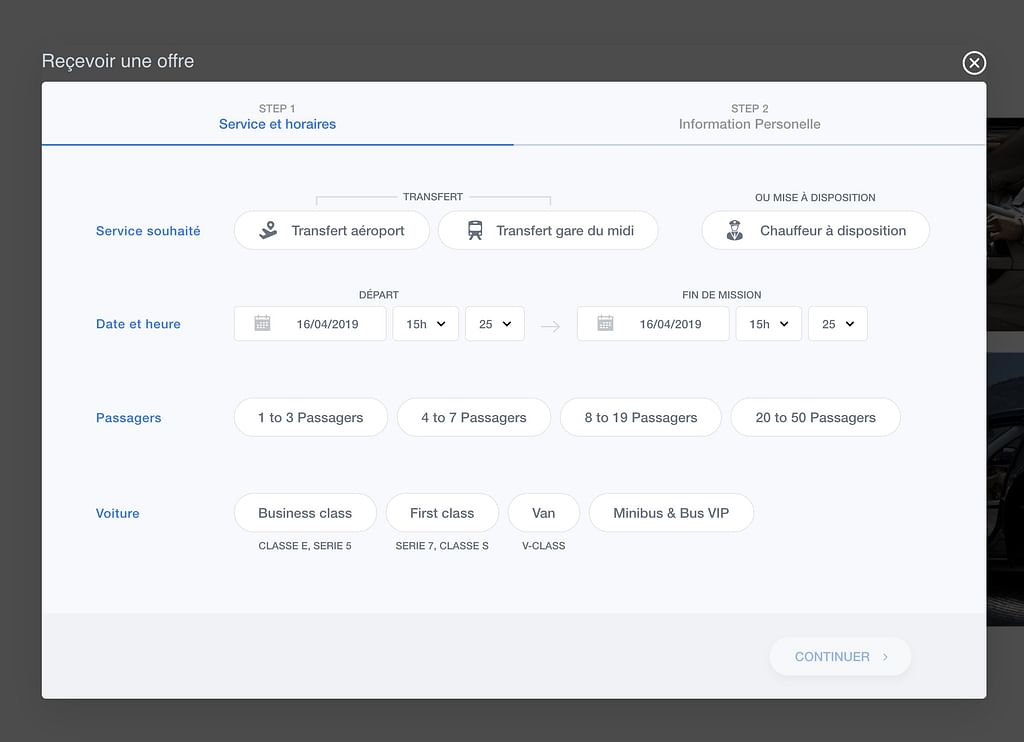
Task: Go to Step 1 Service et horaires tab
Action: click(277, 117)
